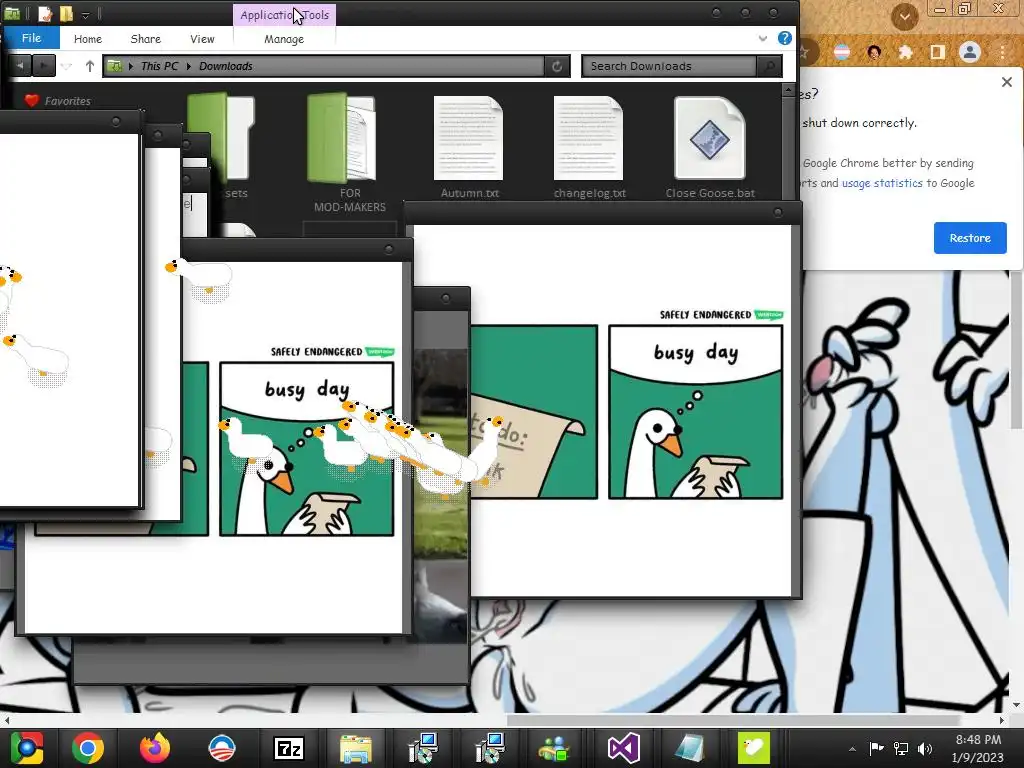The width and height of the screenshot is (1024, 768).
Task: Open the Desktop Goose taskbar icon
Action: (754, 748)
